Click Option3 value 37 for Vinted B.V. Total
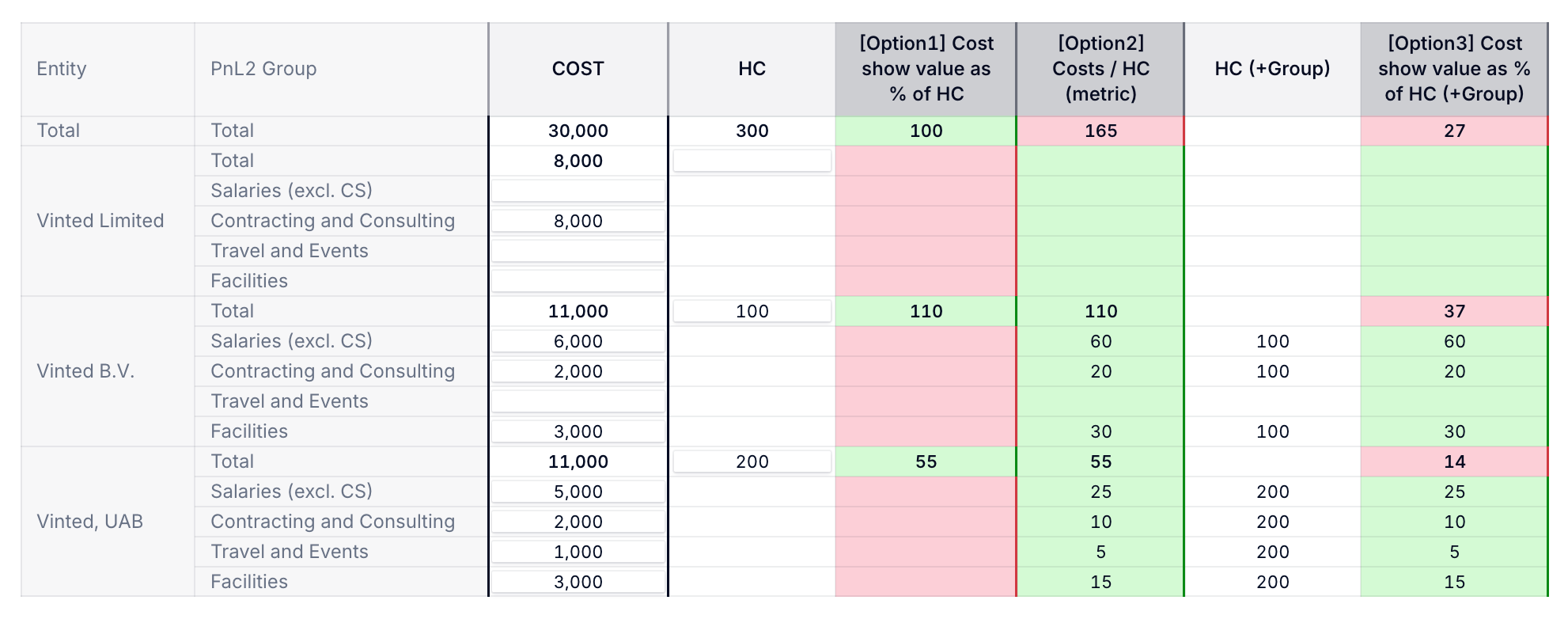 coord(1454,311)
